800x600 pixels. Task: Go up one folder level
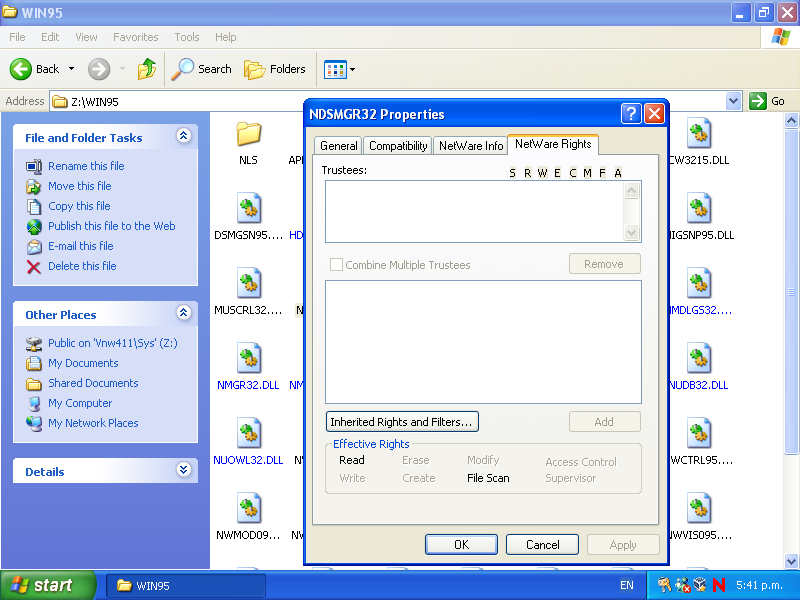tap(147, 69)
